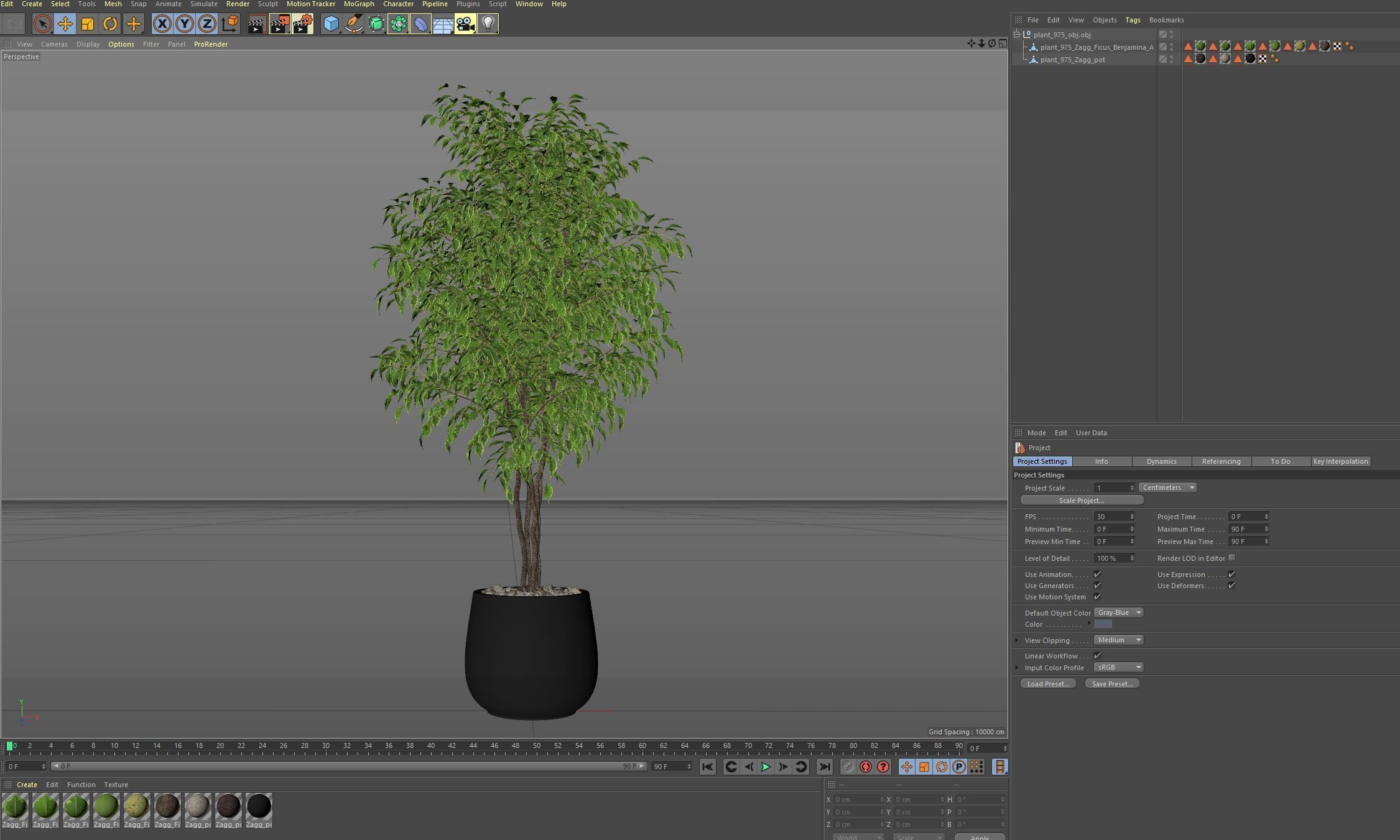Open the Centimeters unit dropdown

pyautogui.click(x=1167, y=487)
